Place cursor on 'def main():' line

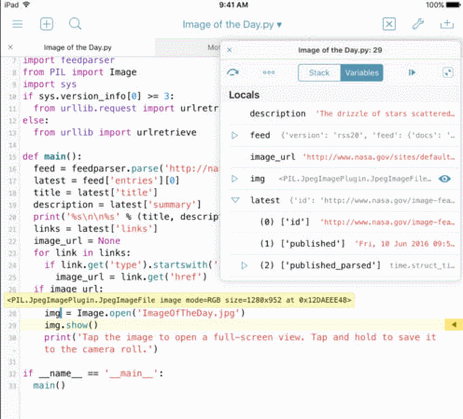point(52,156)
